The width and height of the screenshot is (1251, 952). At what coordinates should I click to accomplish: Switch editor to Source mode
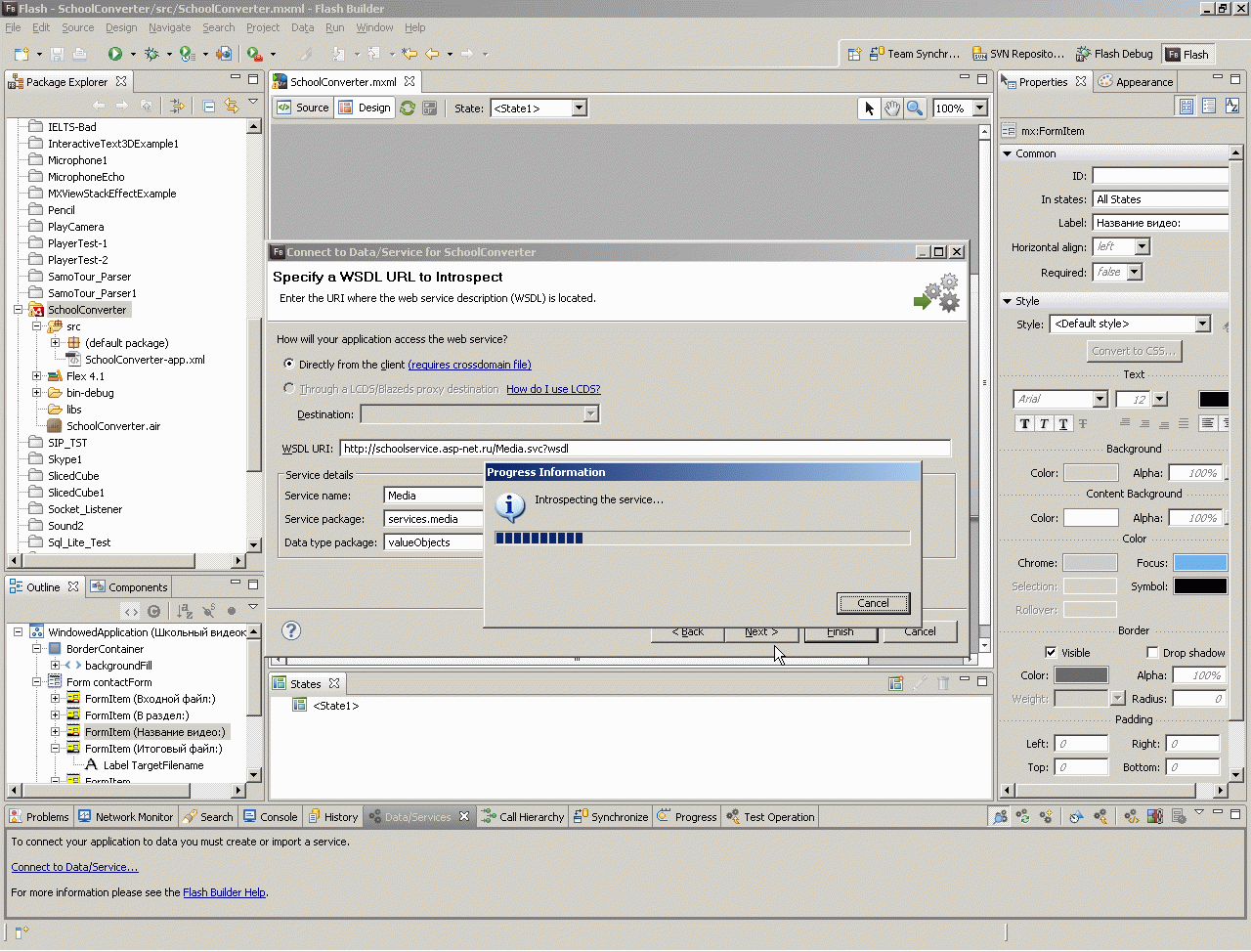click(x=303, y=108)
